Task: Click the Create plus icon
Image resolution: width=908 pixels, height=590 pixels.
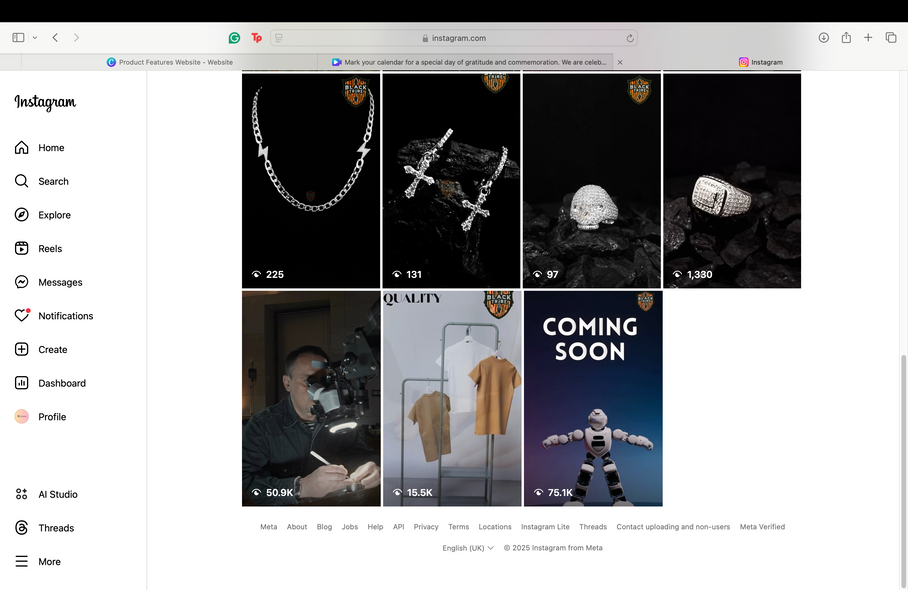Action: pos(22,350)
